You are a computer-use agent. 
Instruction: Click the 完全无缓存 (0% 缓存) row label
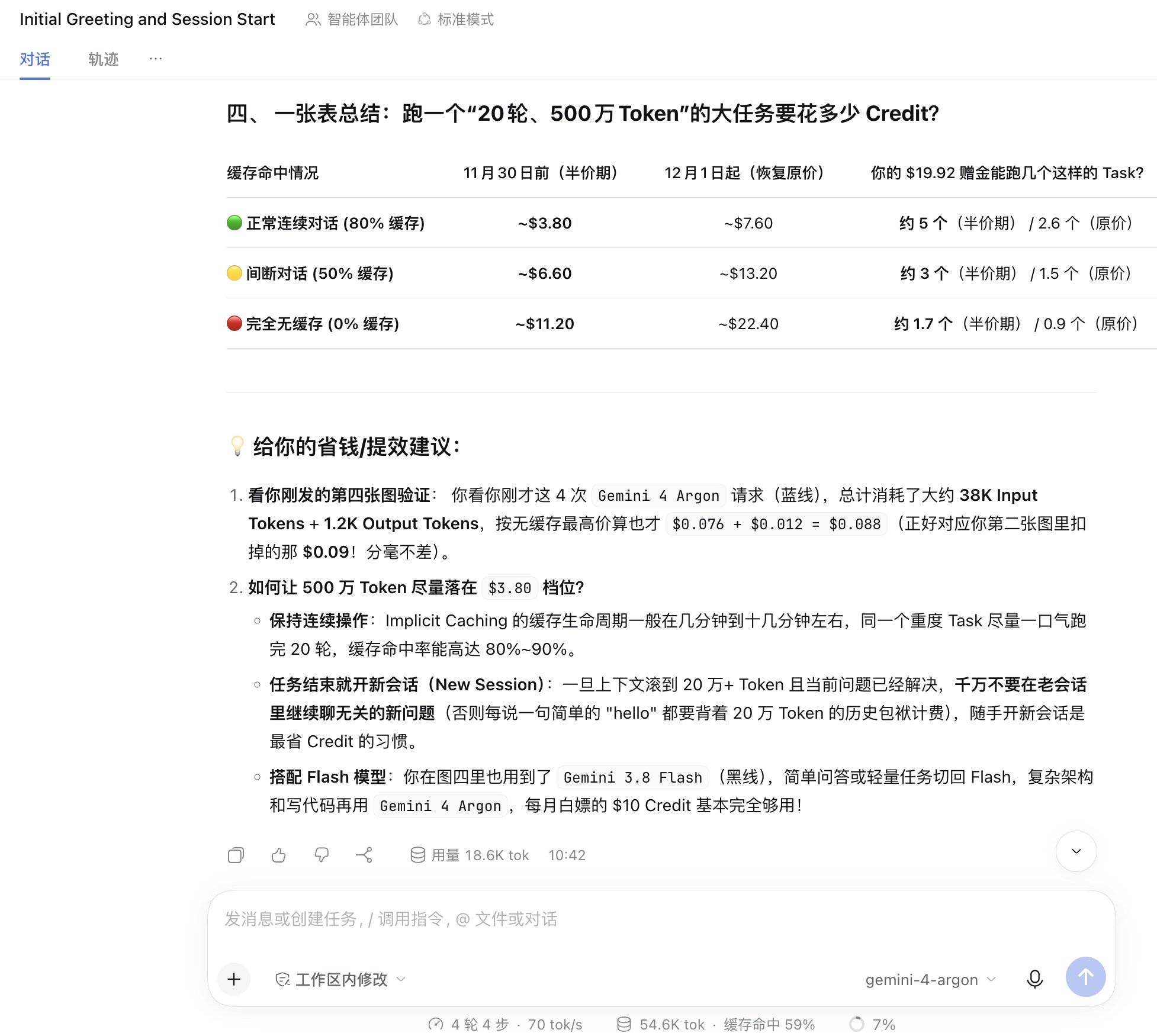coord(322,324)
